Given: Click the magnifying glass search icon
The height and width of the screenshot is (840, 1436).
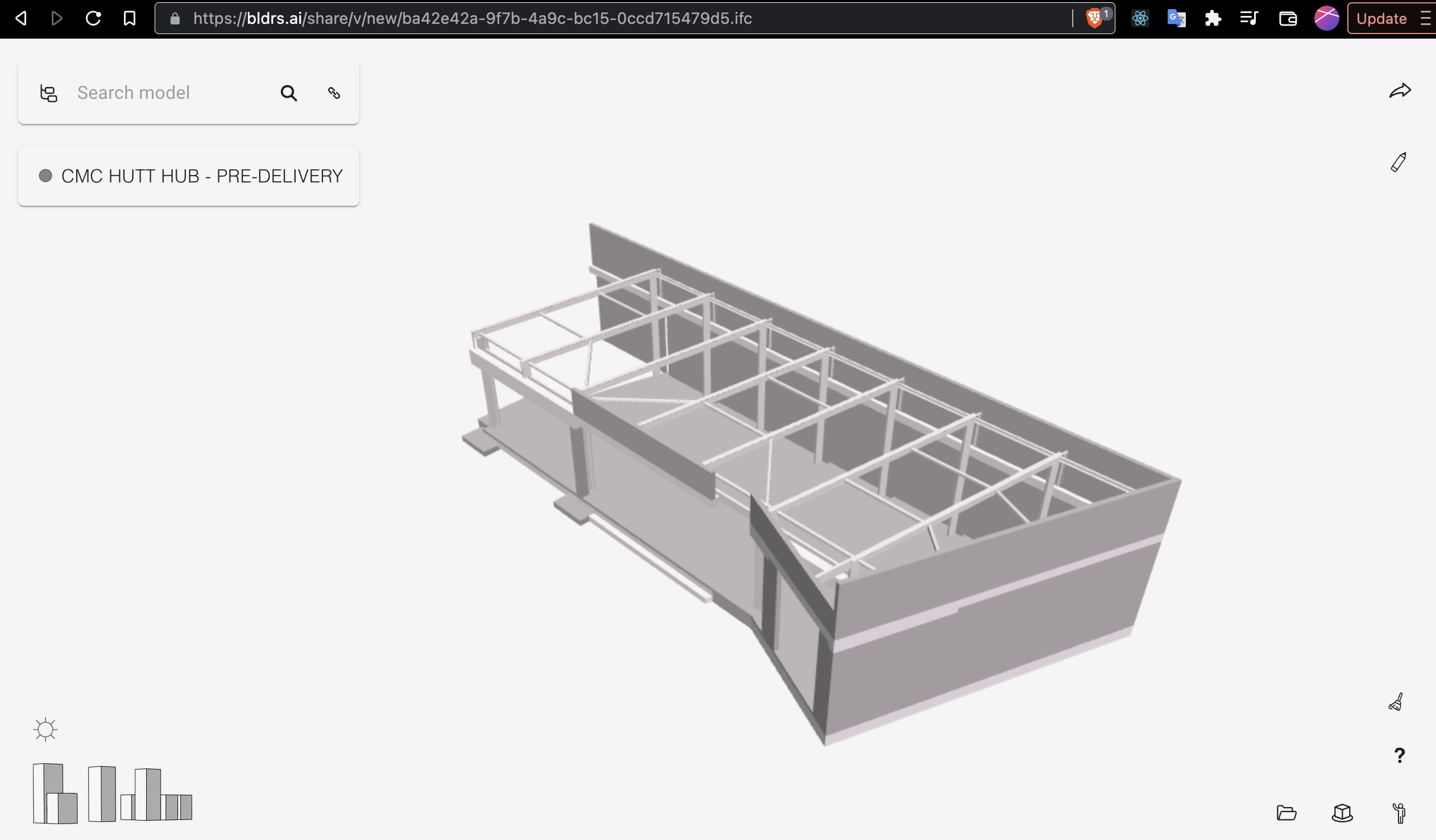Looking at the screenshot, I should [x=289, y=93].
